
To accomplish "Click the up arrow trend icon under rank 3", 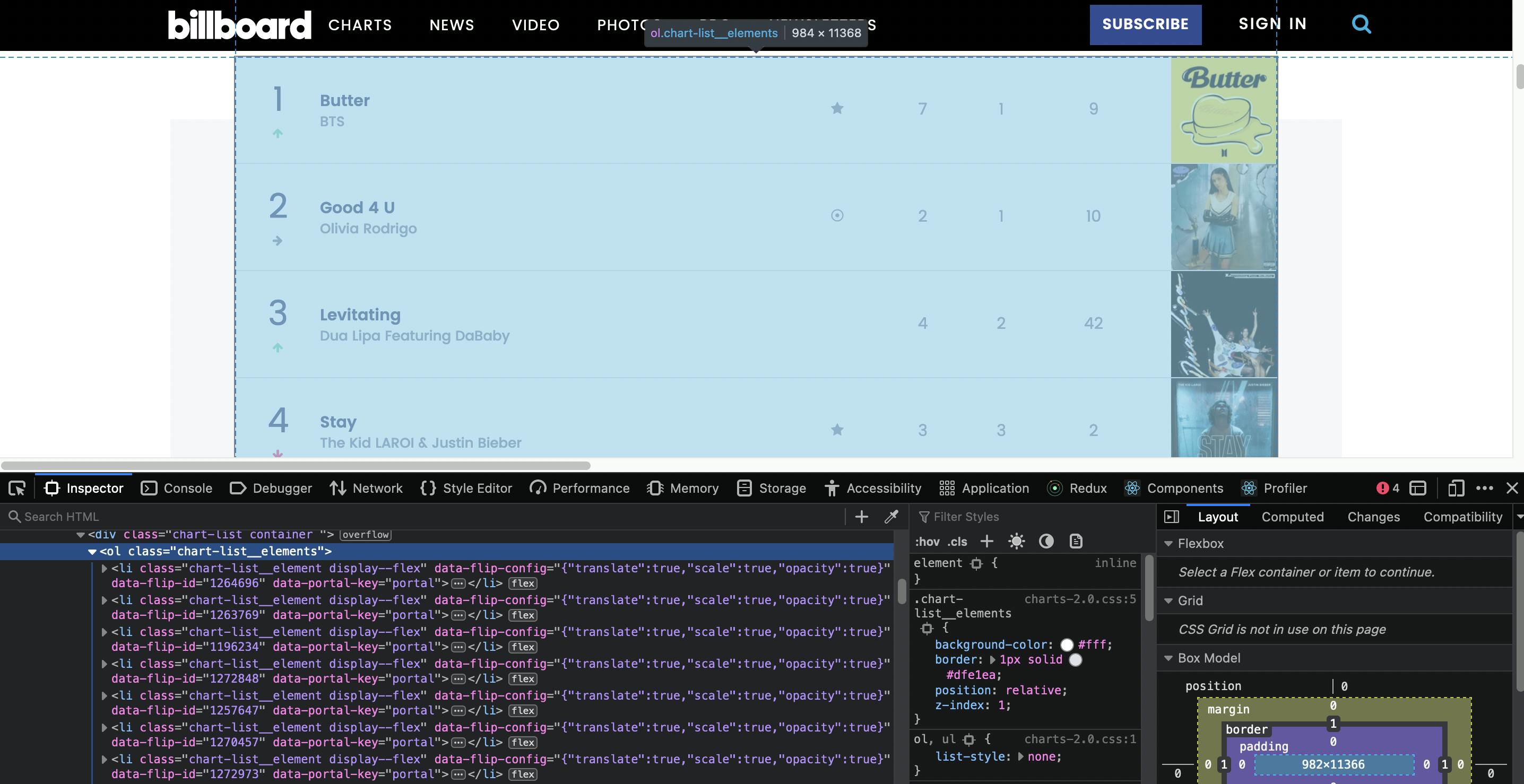I will point(278,347).
